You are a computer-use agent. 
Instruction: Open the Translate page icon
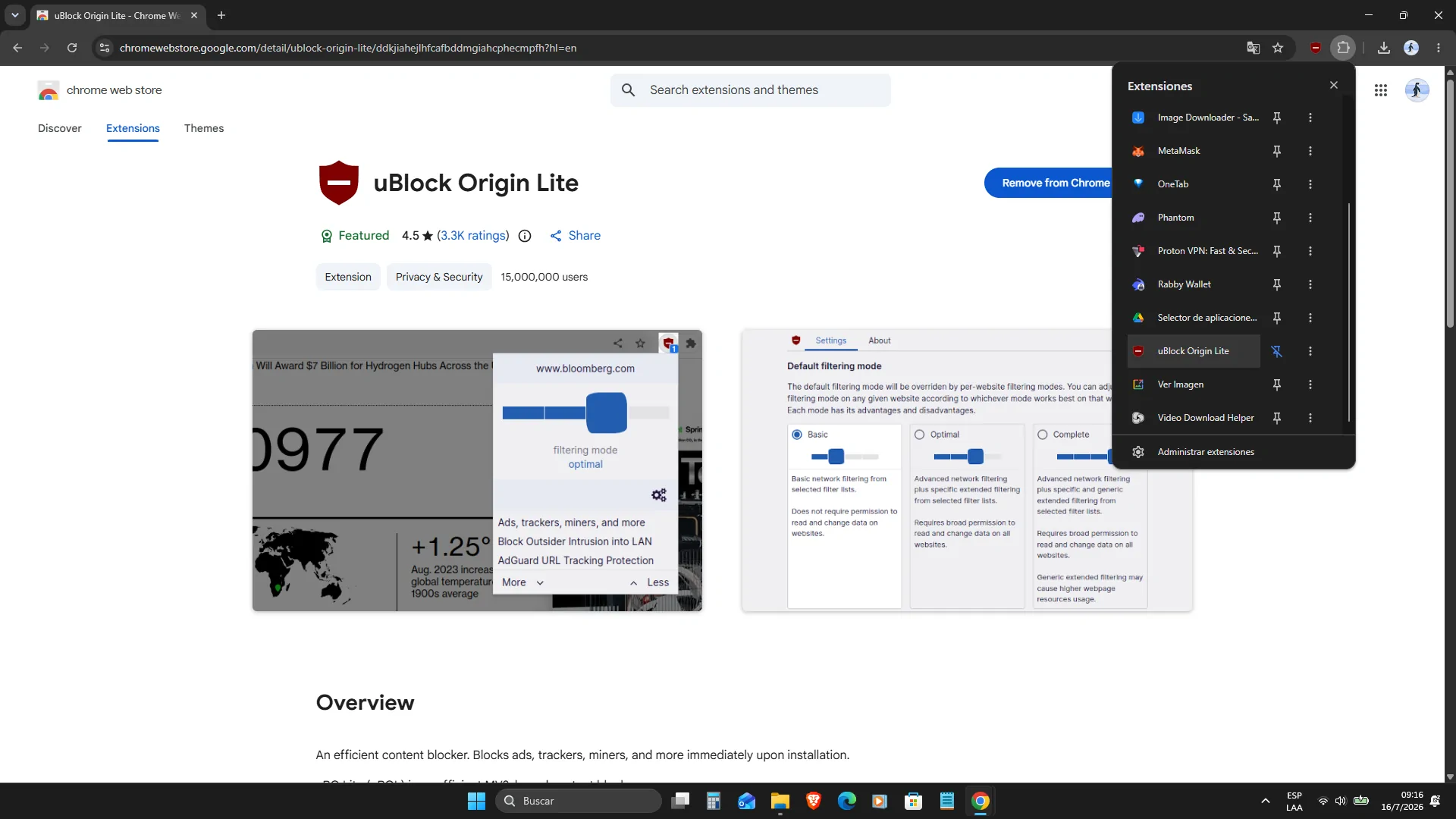[1253, 48]
